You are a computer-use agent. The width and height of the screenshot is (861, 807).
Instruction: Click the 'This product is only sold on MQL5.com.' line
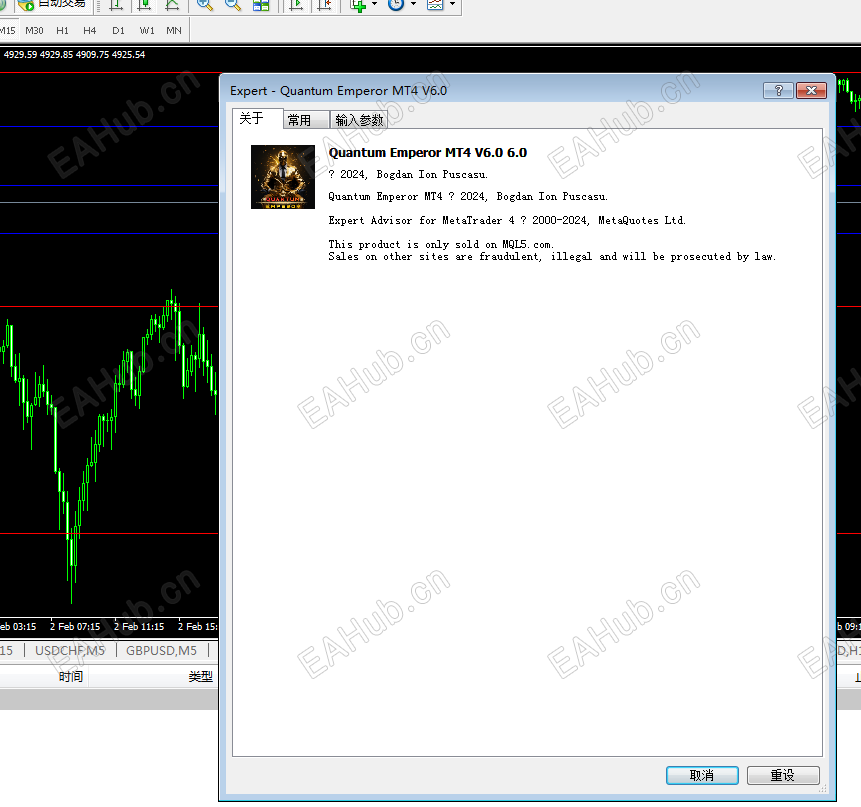click(441, 244)
